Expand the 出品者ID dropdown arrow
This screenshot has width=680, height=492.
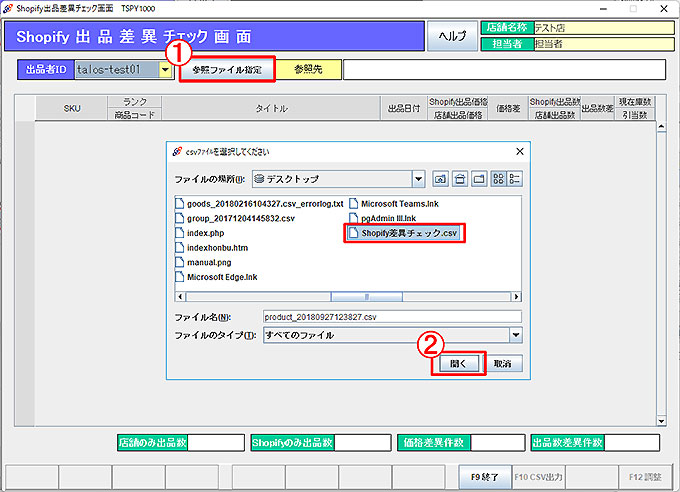coord(165,69)
